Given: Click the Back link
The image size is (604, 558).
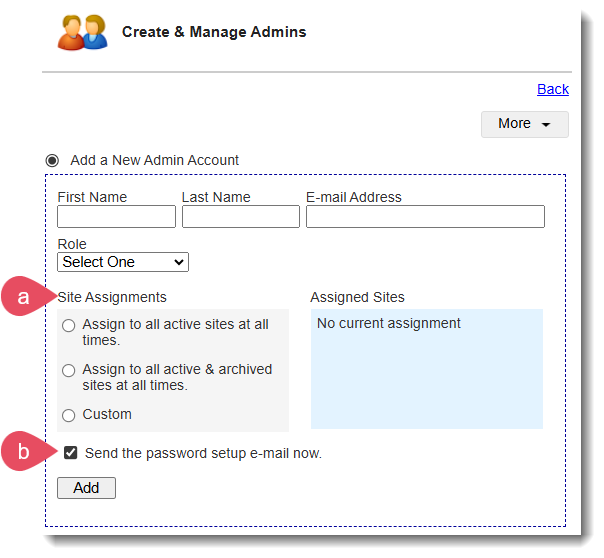Looking at the screenshot, I should pyautogui.click(x=552, y=89).
